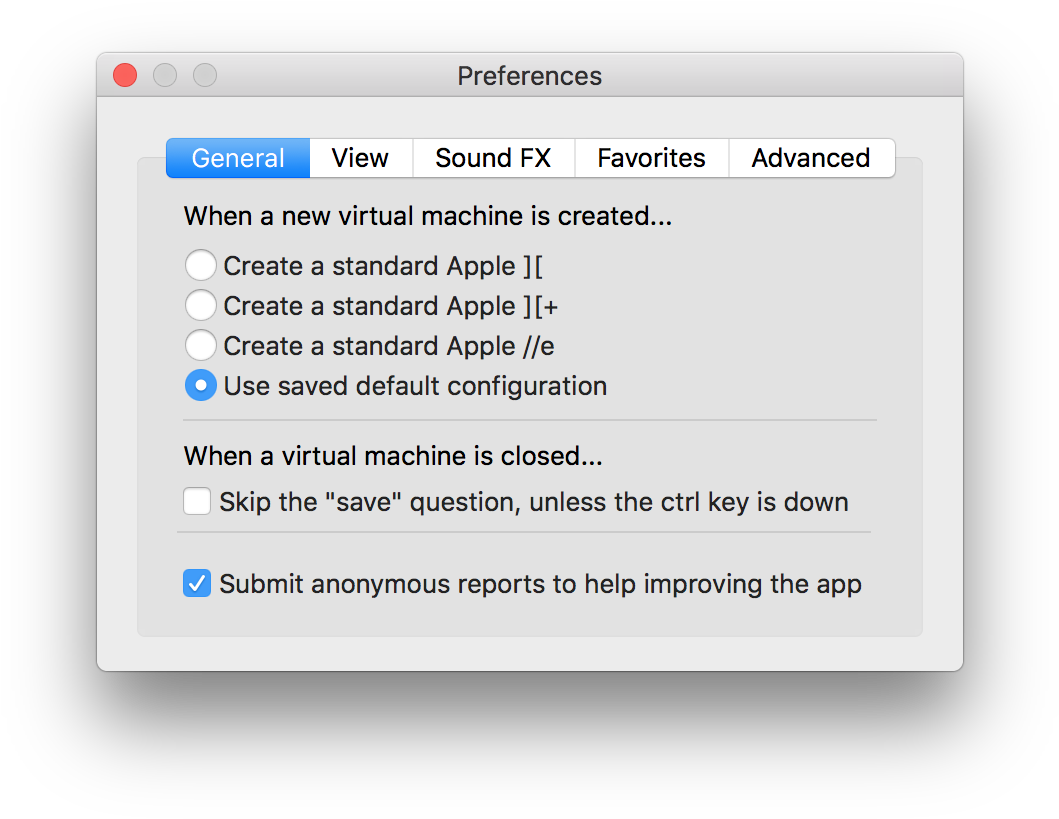The width and height of the screenshot is (1059, 819).
Task: Select the Advanced preferences tab
Action: tap(810, 158)
